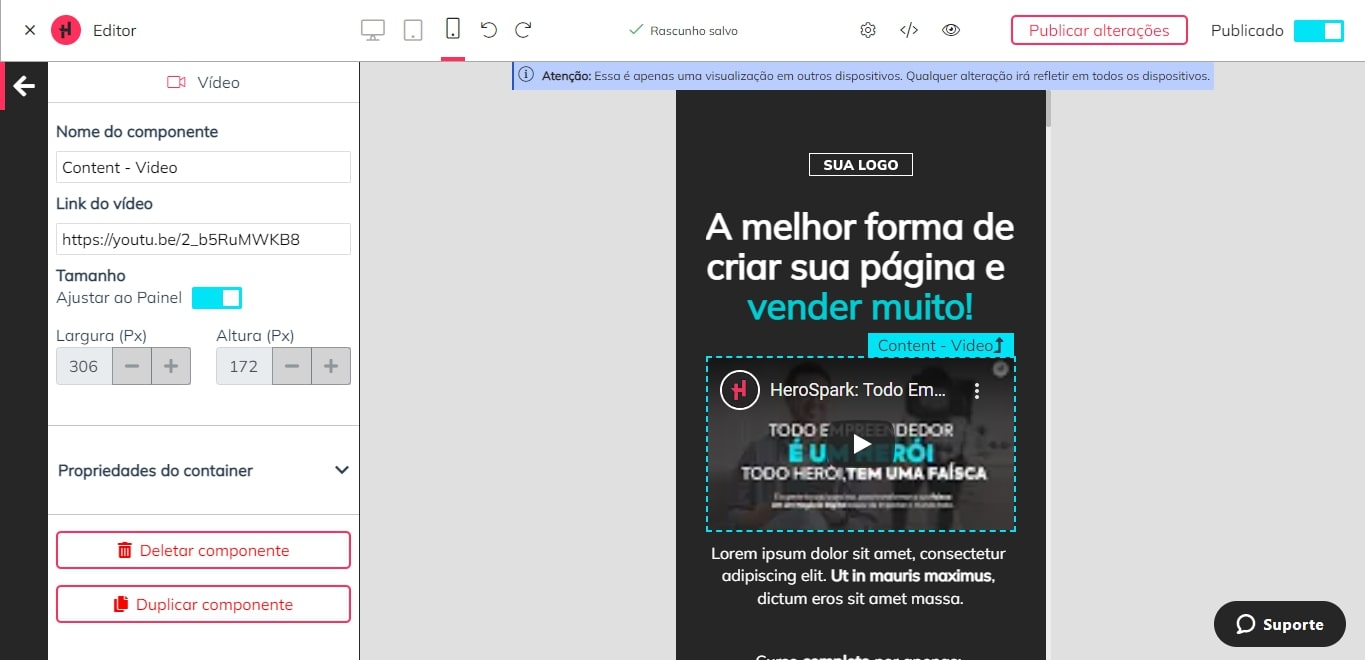Toggle the Publicado switch

pyautogui.click(x=1318, y=31)
